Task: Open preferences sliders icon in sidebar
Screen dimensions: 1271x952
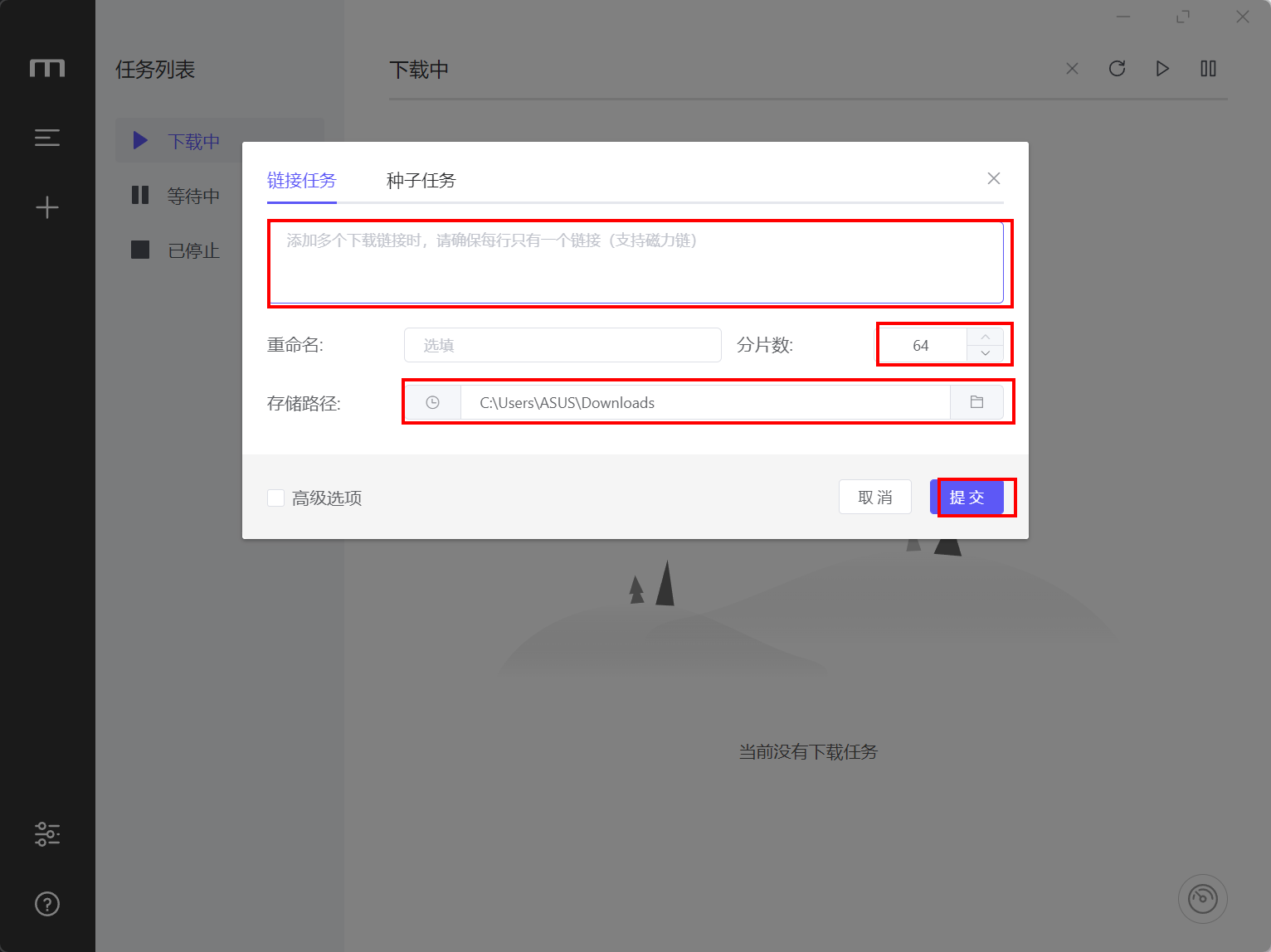Action: pos(47,834)
